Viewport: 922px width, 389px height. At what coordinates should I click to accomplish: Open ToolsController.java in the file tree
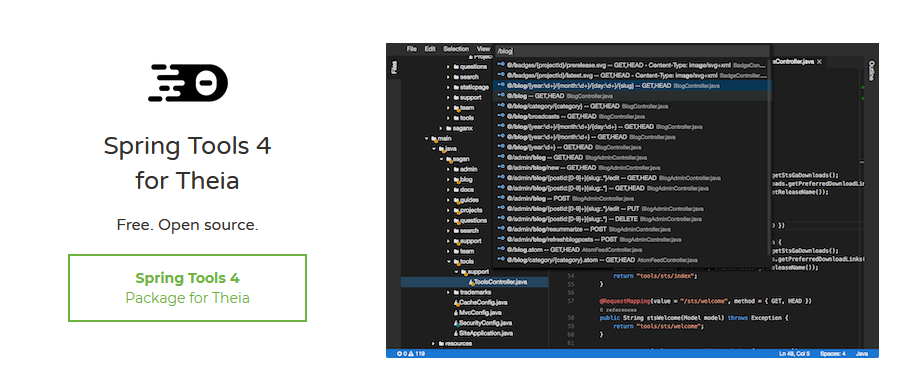[x=475, y=282]
